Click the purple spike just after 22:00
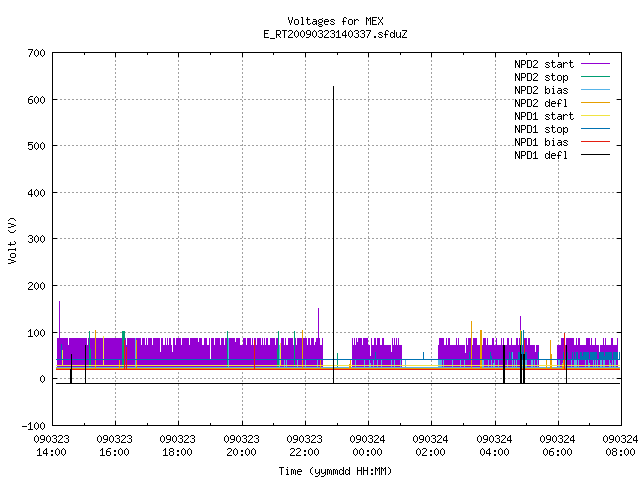 pyautogui.click(x=319, y=323)
